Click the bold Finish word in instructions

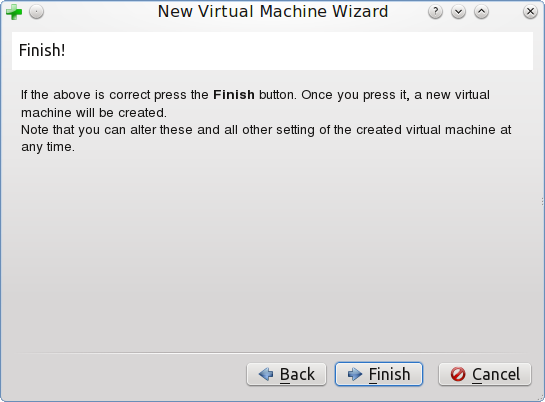pos(234,95)
